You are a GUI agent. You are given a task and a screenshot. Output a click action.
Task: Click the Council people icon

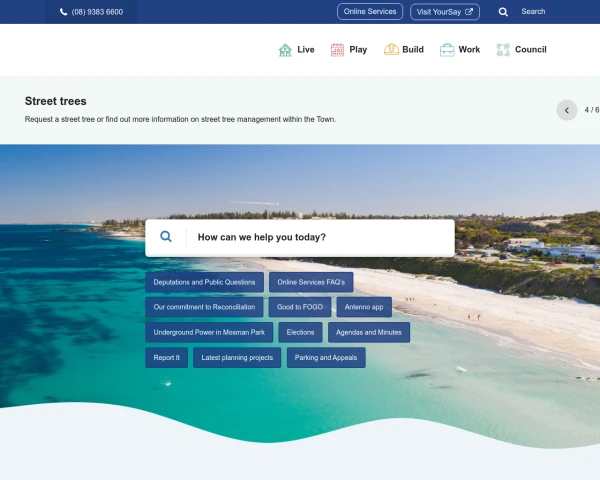[503, 49]
